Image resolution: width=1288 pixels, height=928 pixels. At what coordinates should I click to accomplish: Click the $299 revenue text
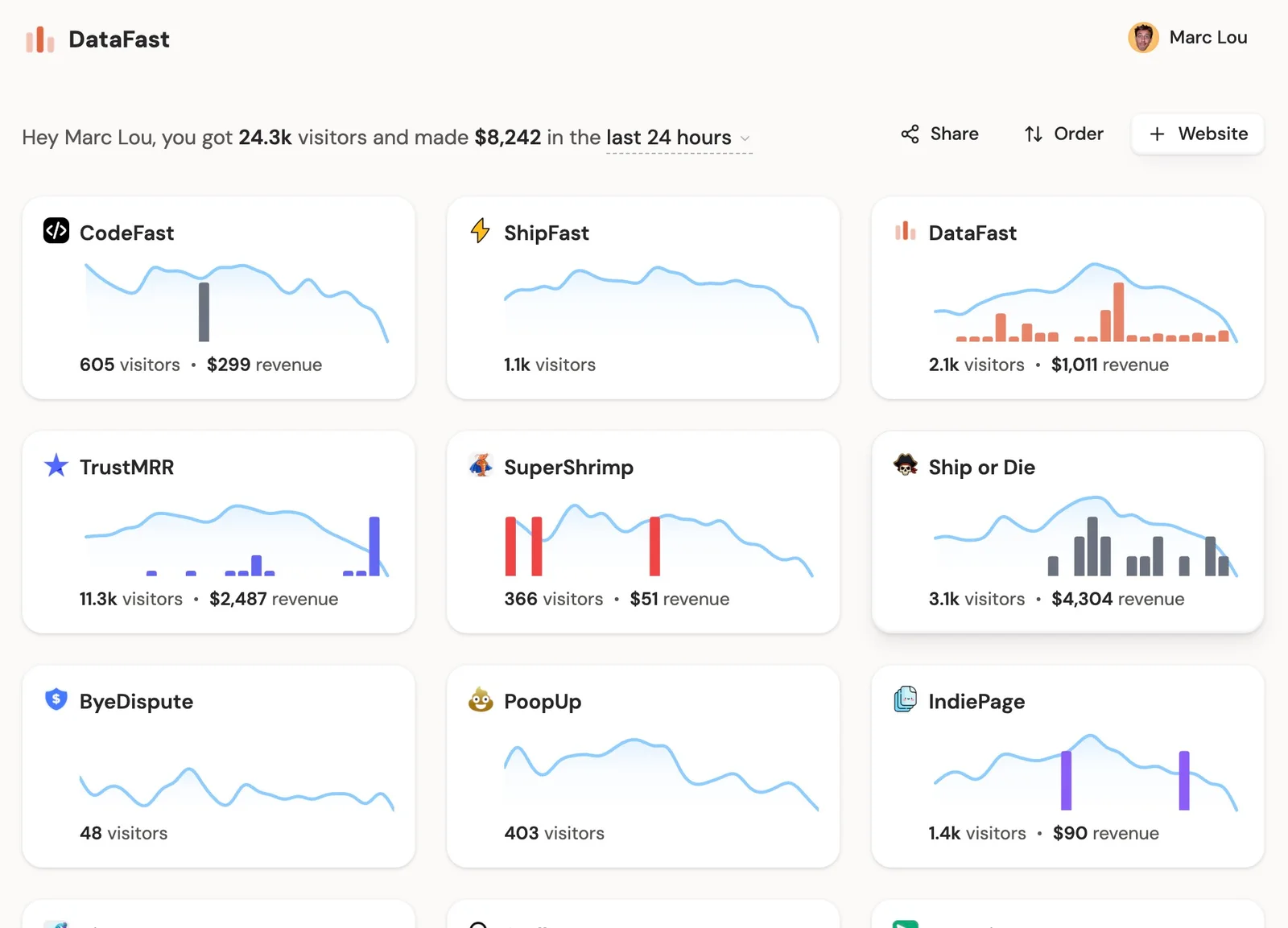click(264, 365)
